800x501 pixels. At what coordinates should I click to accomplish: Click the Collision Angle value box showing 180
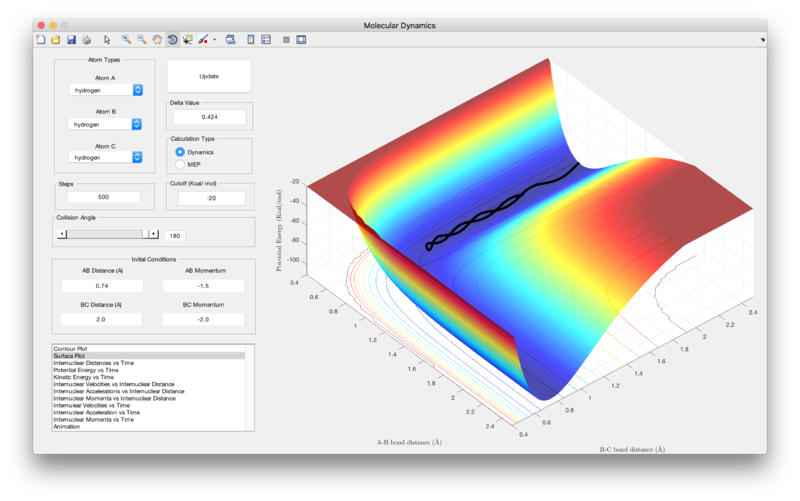point(174,236)
